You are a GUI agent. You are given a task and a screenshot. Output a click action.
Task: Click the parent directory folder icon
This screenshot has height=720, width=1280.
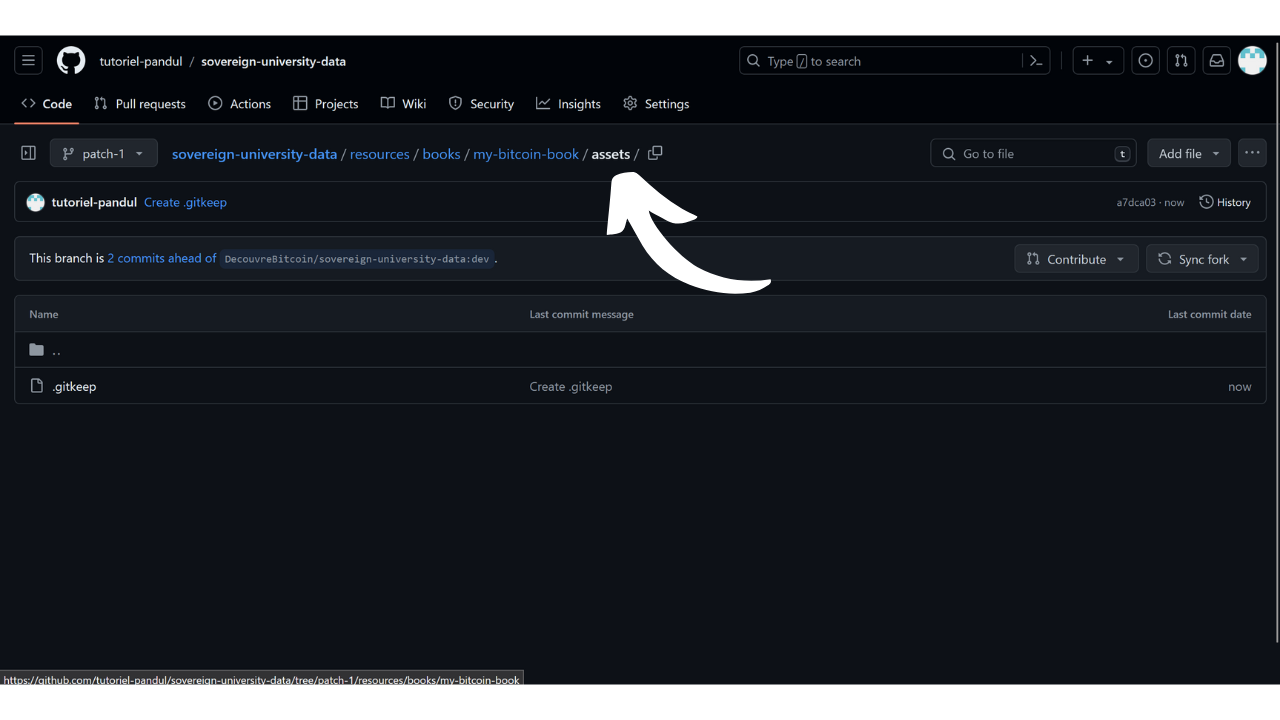(37, 350)
